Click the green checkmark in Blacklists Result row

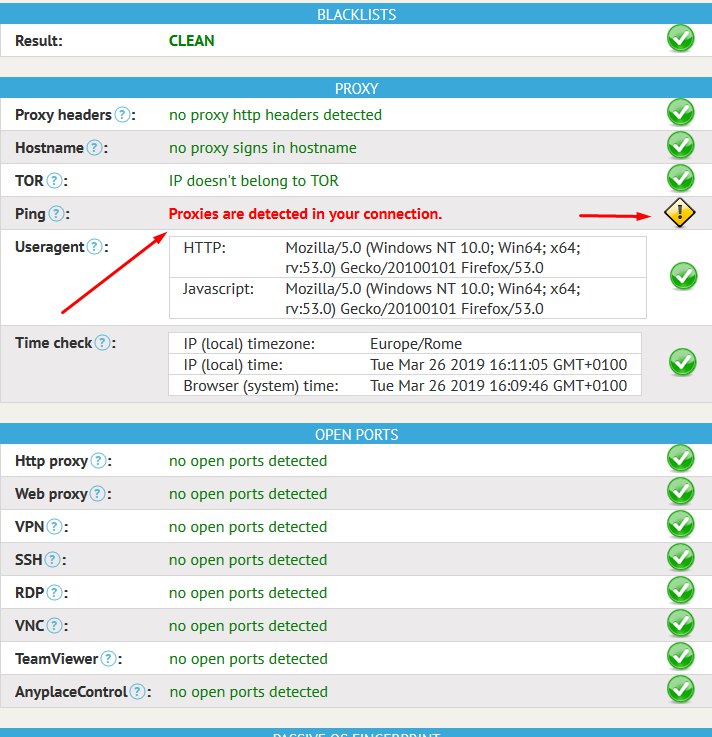coord(680,39)
